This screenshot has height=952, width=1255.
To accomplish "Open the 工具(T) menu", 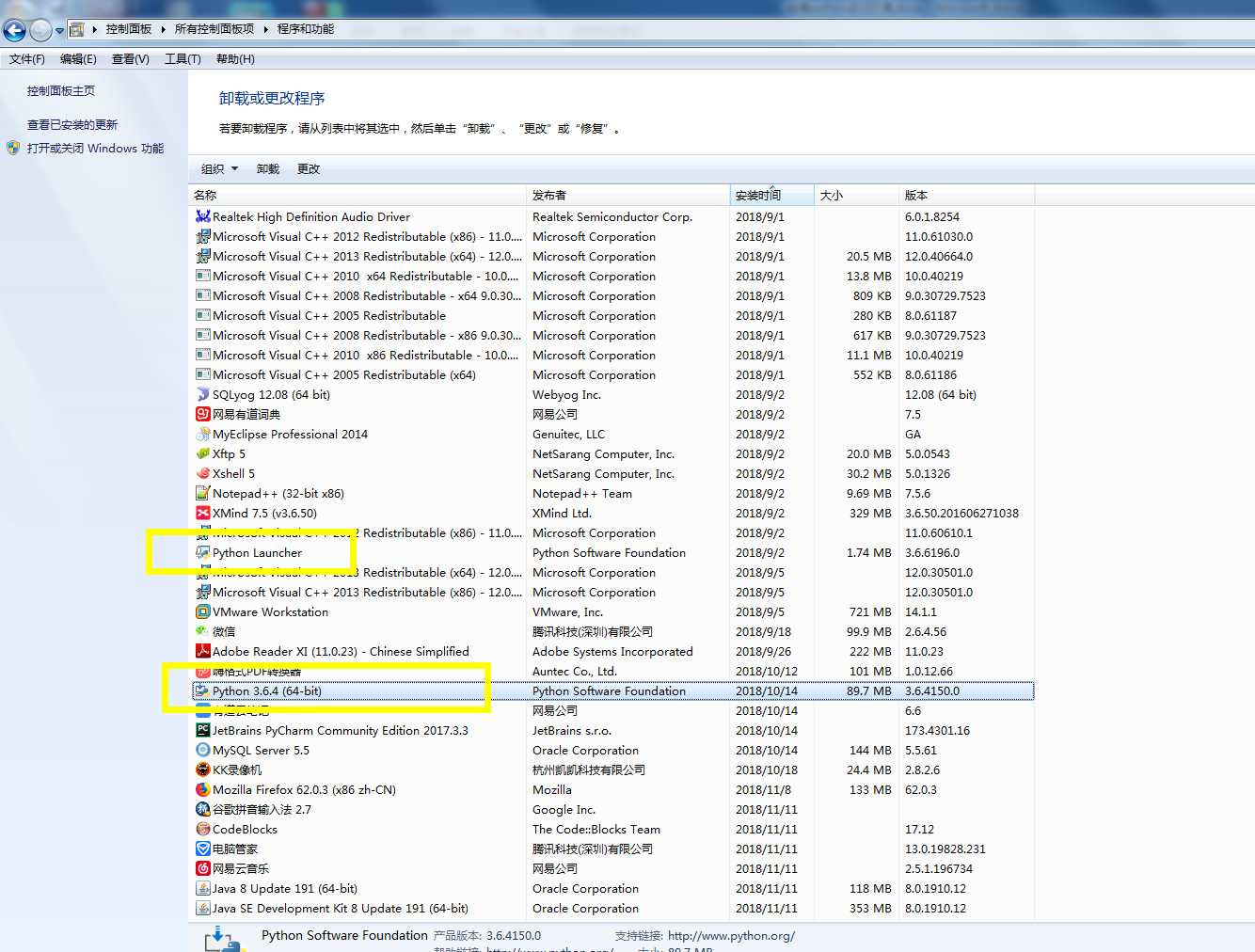I will point(183,58).
